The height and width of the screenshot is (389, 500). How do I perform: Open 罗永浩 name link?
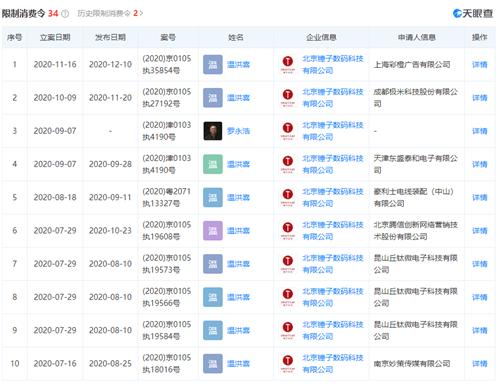[238, 131]
